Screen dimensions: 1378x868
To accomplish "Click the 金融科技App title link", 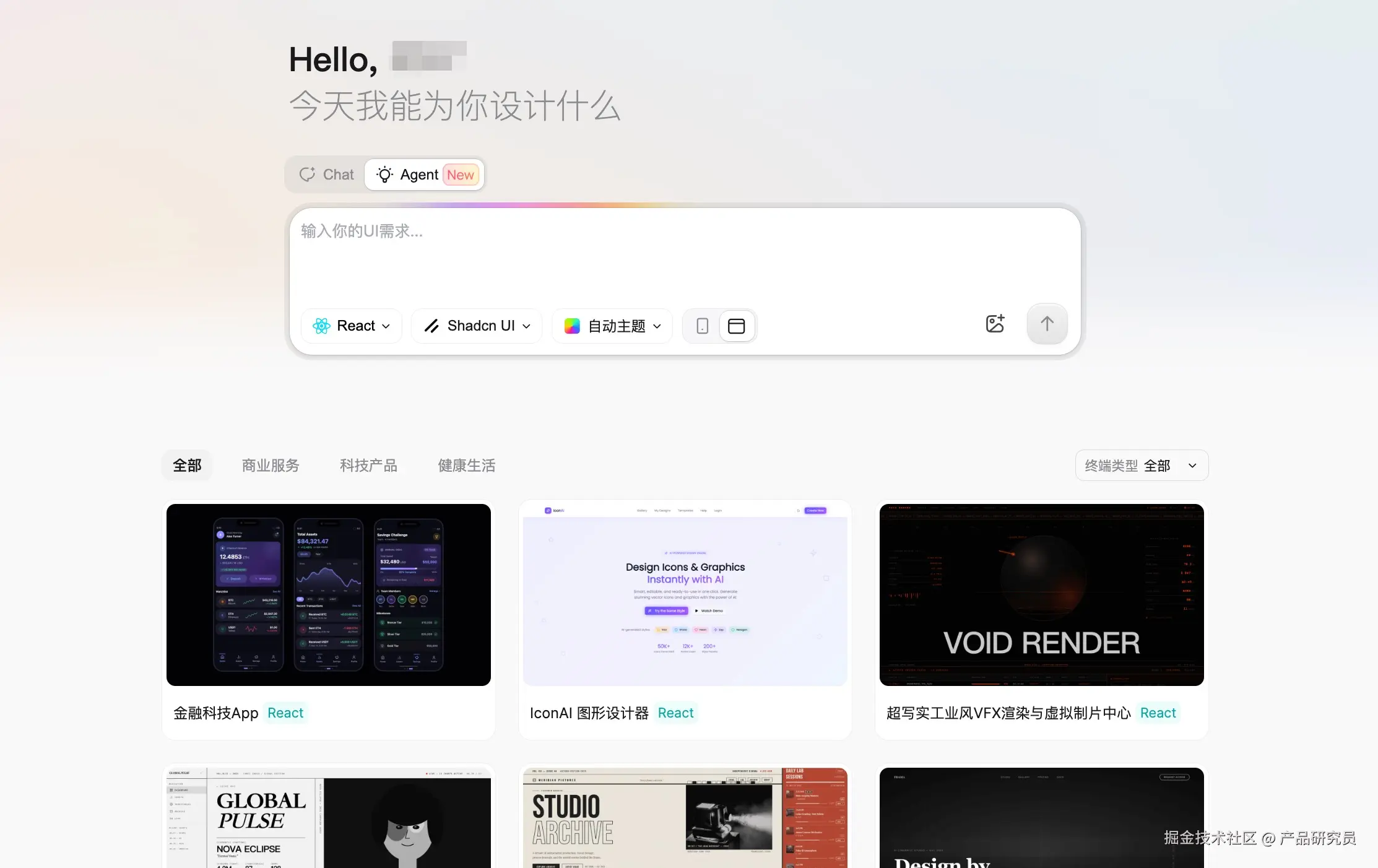I will [216, 713].
